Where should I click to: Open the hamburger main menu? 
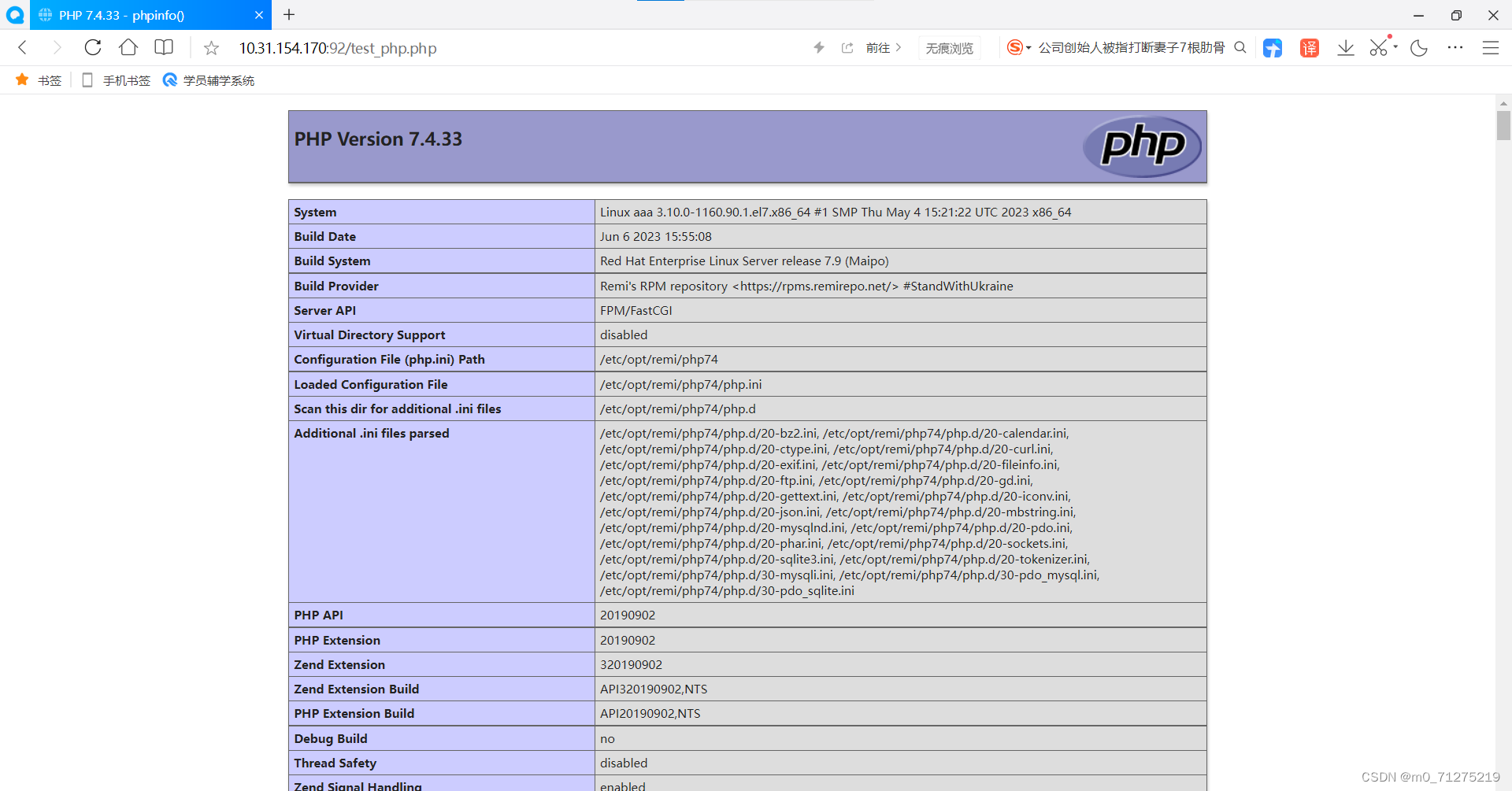pyautogui.click(x=1491, y=48)
